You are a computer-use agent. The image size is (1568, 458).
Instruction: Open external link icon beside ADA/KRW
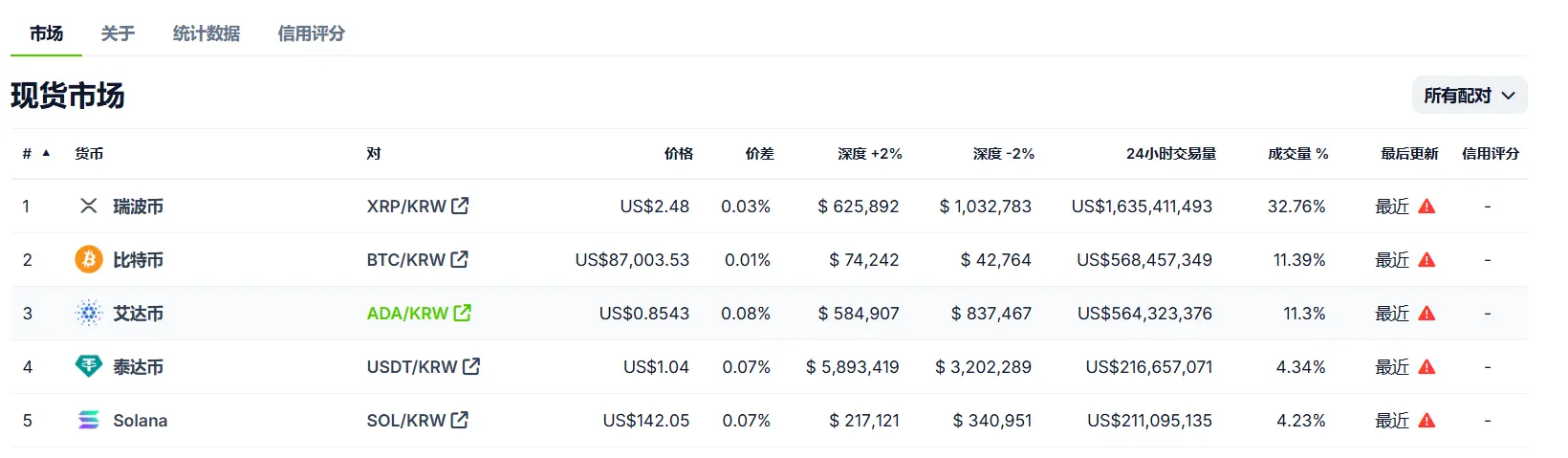click(x=463, y=313)
